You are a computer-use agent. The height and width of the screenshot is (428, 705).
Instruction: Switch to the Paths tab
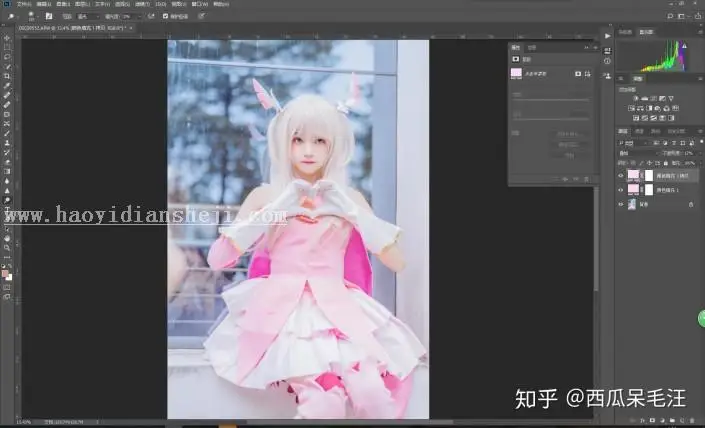coord(656,131)
